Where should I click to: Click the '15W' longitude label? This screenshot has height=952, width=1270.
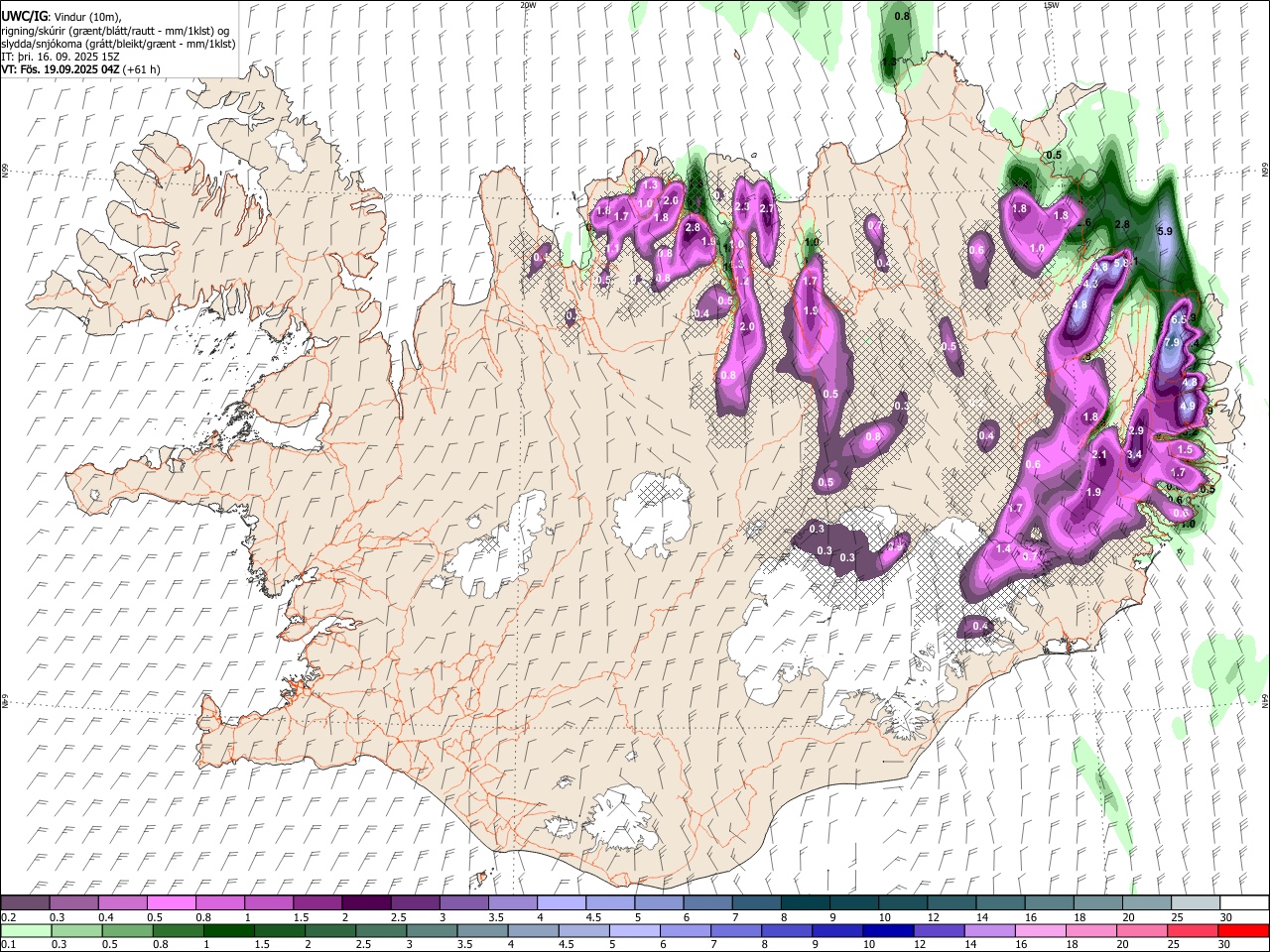coord(1052,5)
